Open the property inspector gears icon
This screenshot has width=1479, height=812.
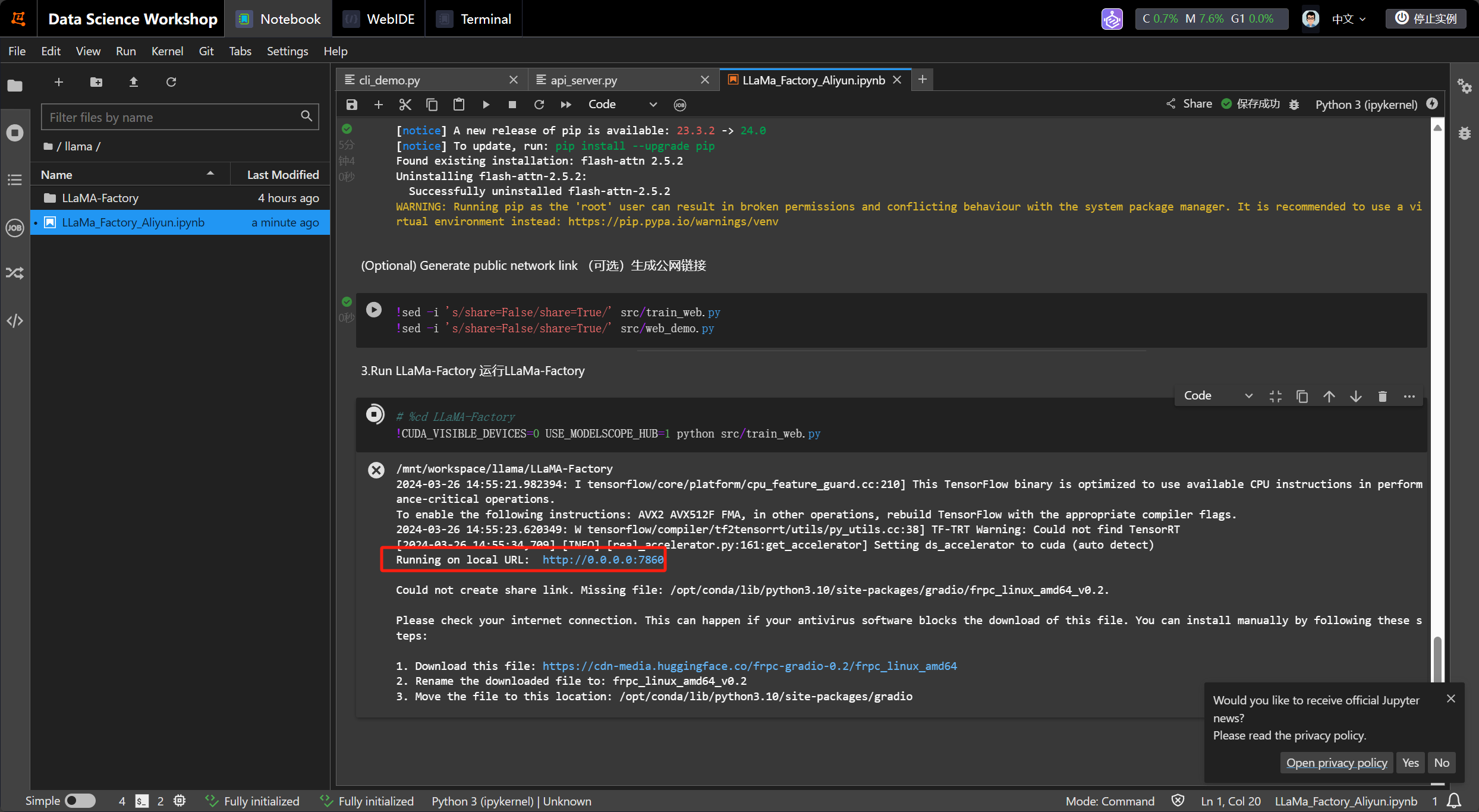(1465, 86)
